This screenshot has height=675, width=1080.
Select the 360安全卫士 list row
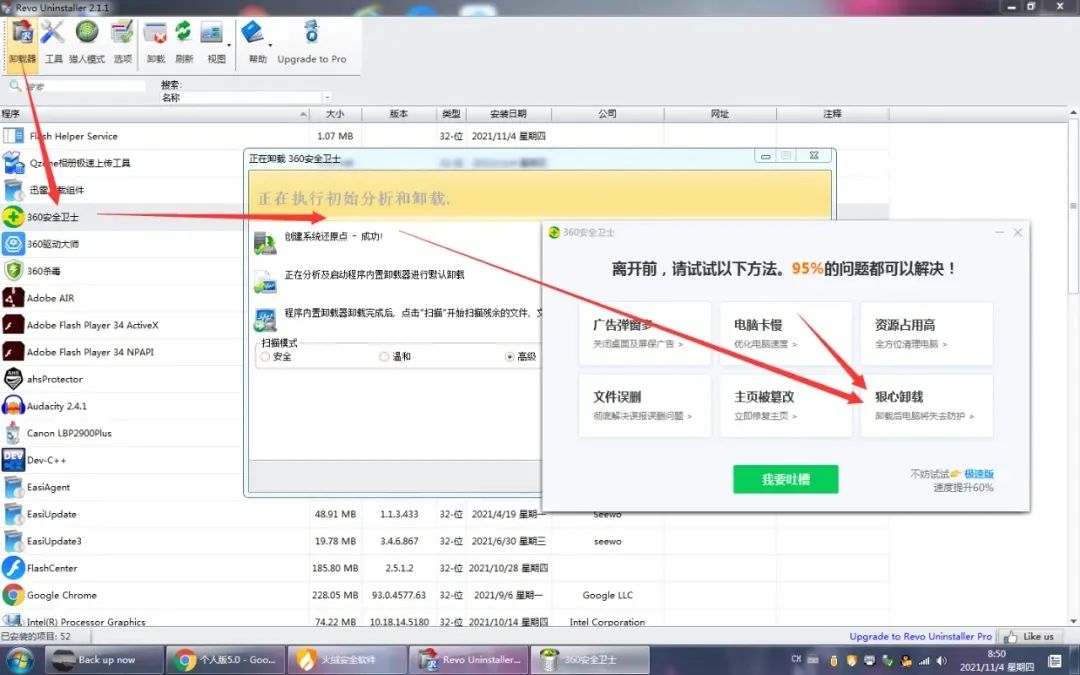point(121,217)
